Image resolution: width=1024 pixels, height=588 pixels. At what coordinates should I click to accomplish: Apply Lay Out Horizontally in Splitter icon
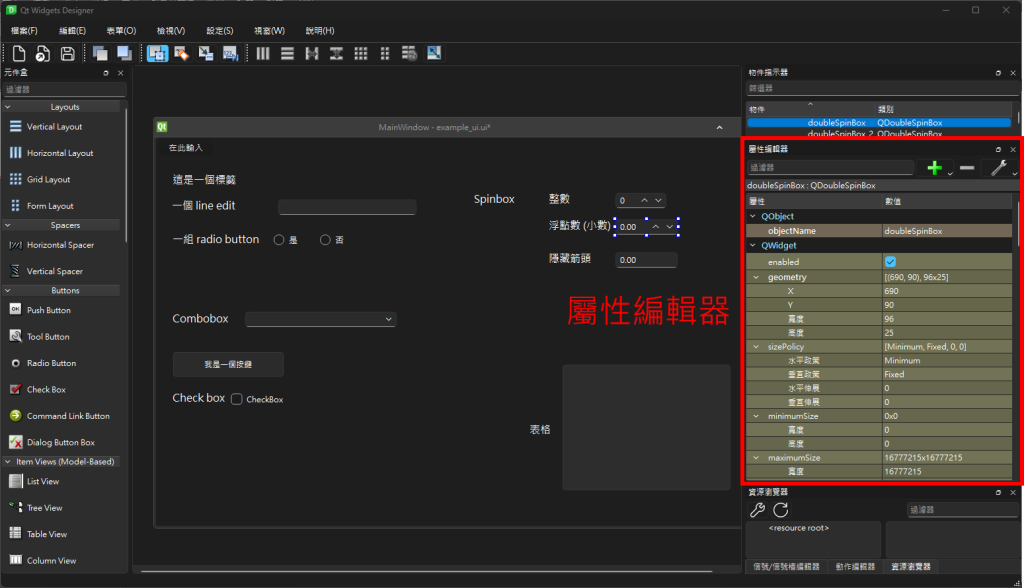pyautogui.click(x=312, y=54)
